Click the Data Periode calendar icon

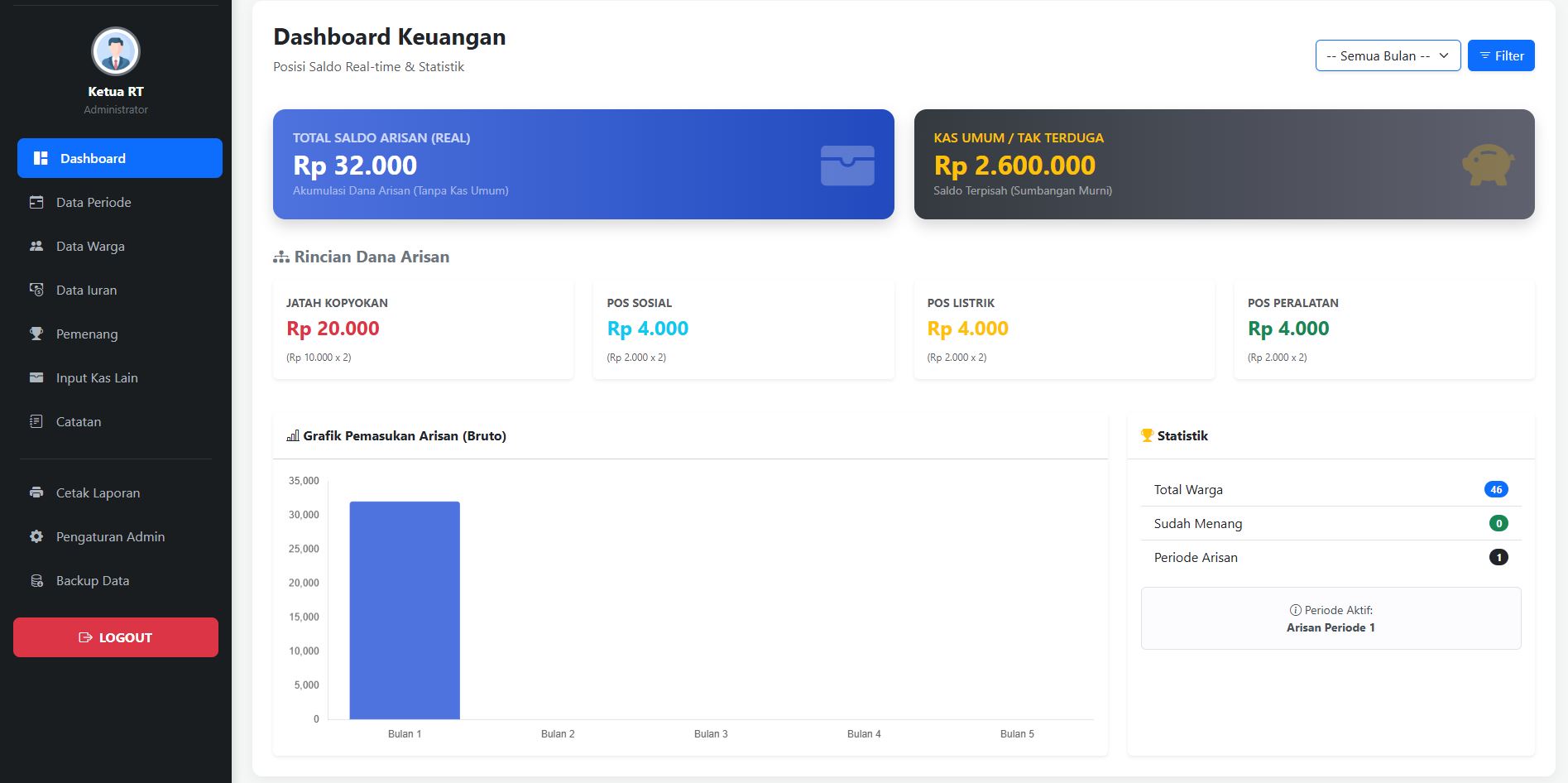(36, 202)
